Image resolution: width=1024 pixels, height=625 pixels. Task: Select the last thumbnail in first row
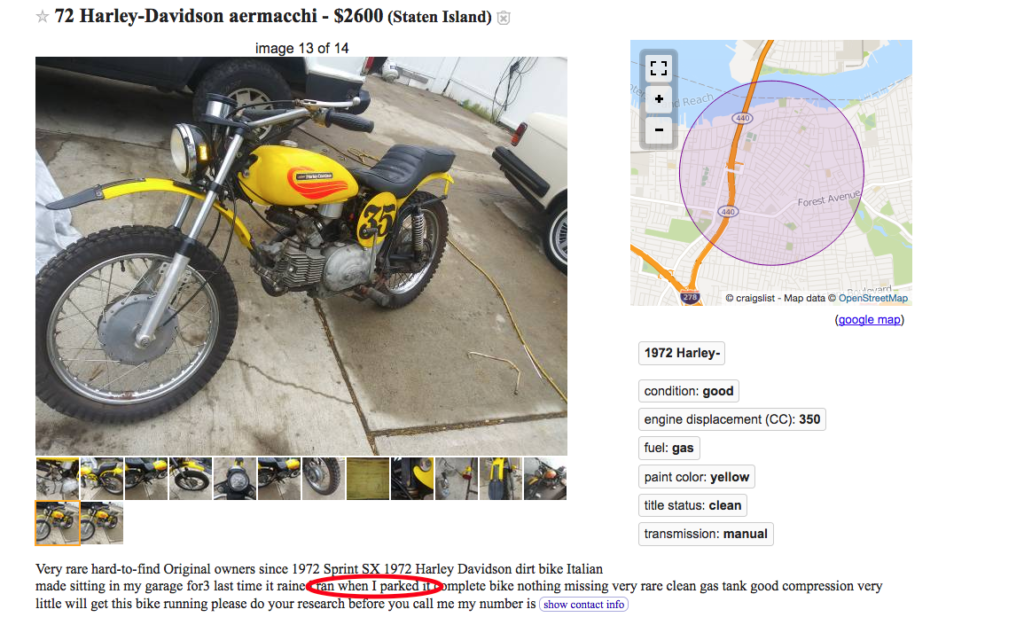point(545,479)
